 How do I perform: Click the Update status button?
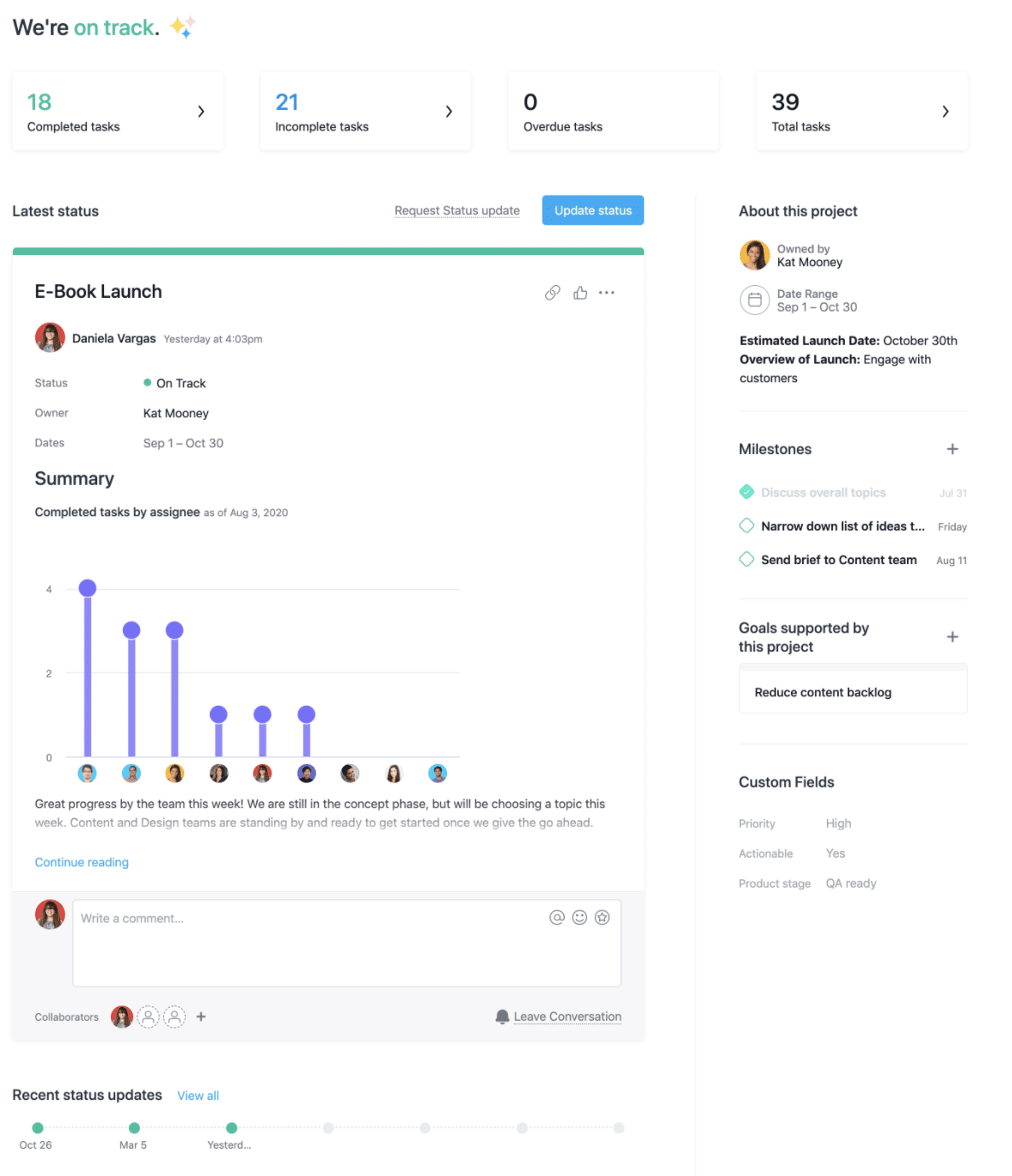pos(593,211)
